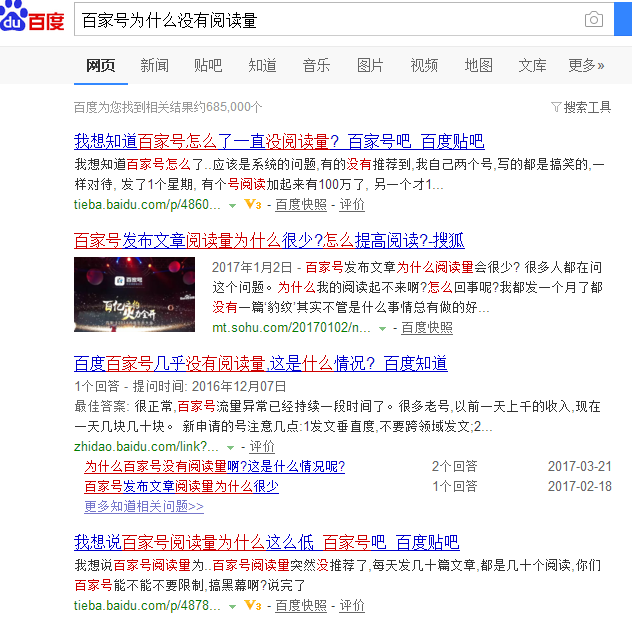The height and width of the screenshot is (617, 632).
Task: Open the 地图 tab
Action: (x=478, y=65)
